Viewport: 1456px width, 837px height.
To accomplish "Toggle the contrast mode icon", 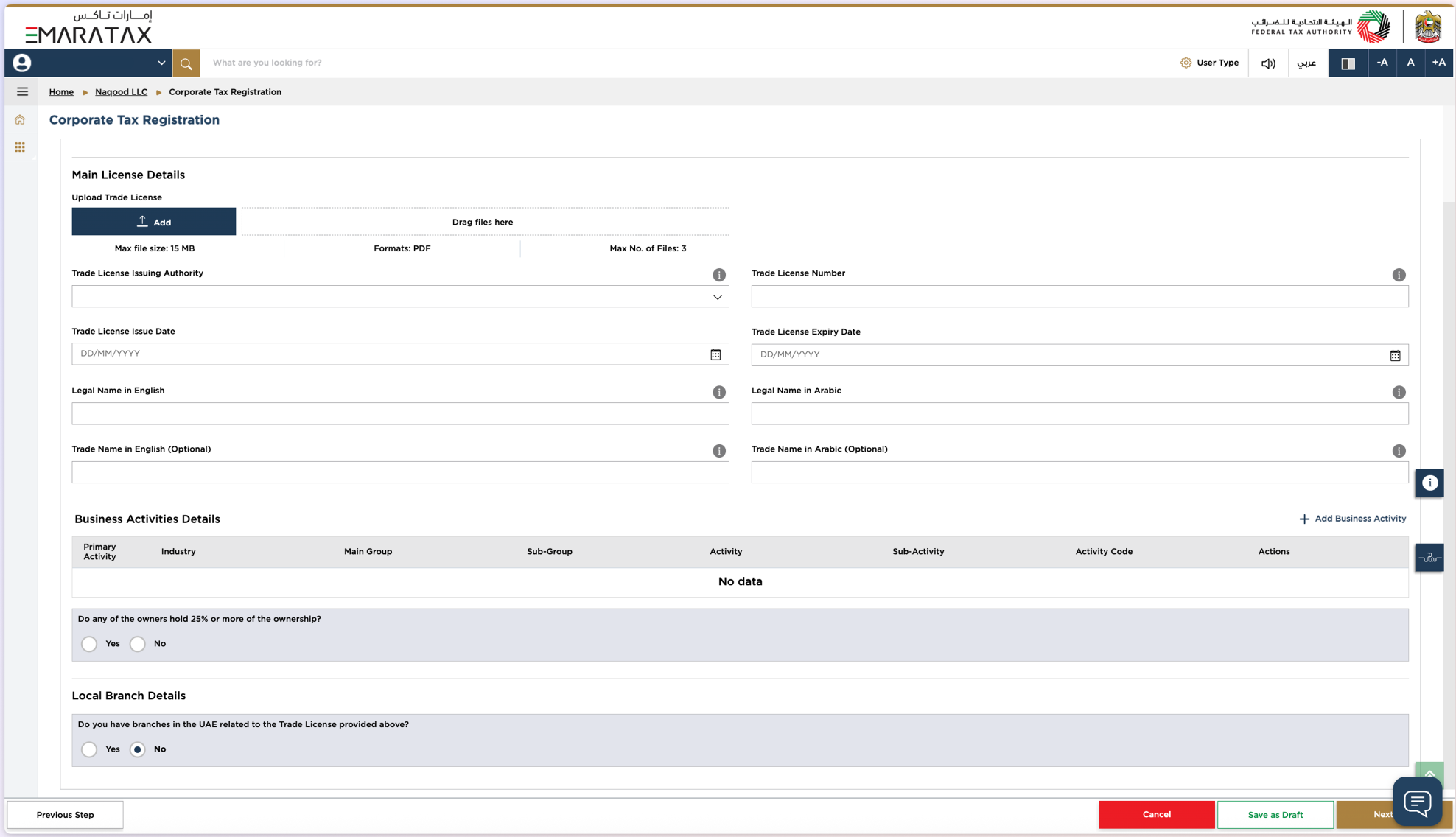I will [x=1348, y=63].
